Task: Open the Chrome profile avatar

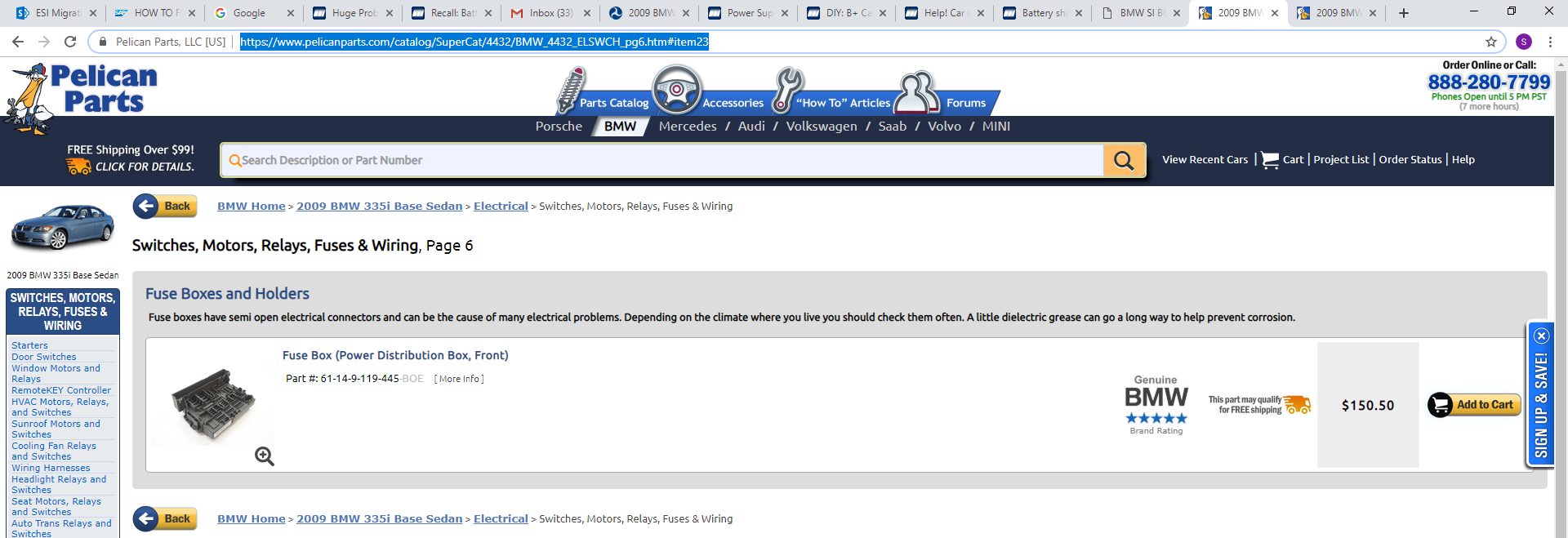Action: [1524, 42]
